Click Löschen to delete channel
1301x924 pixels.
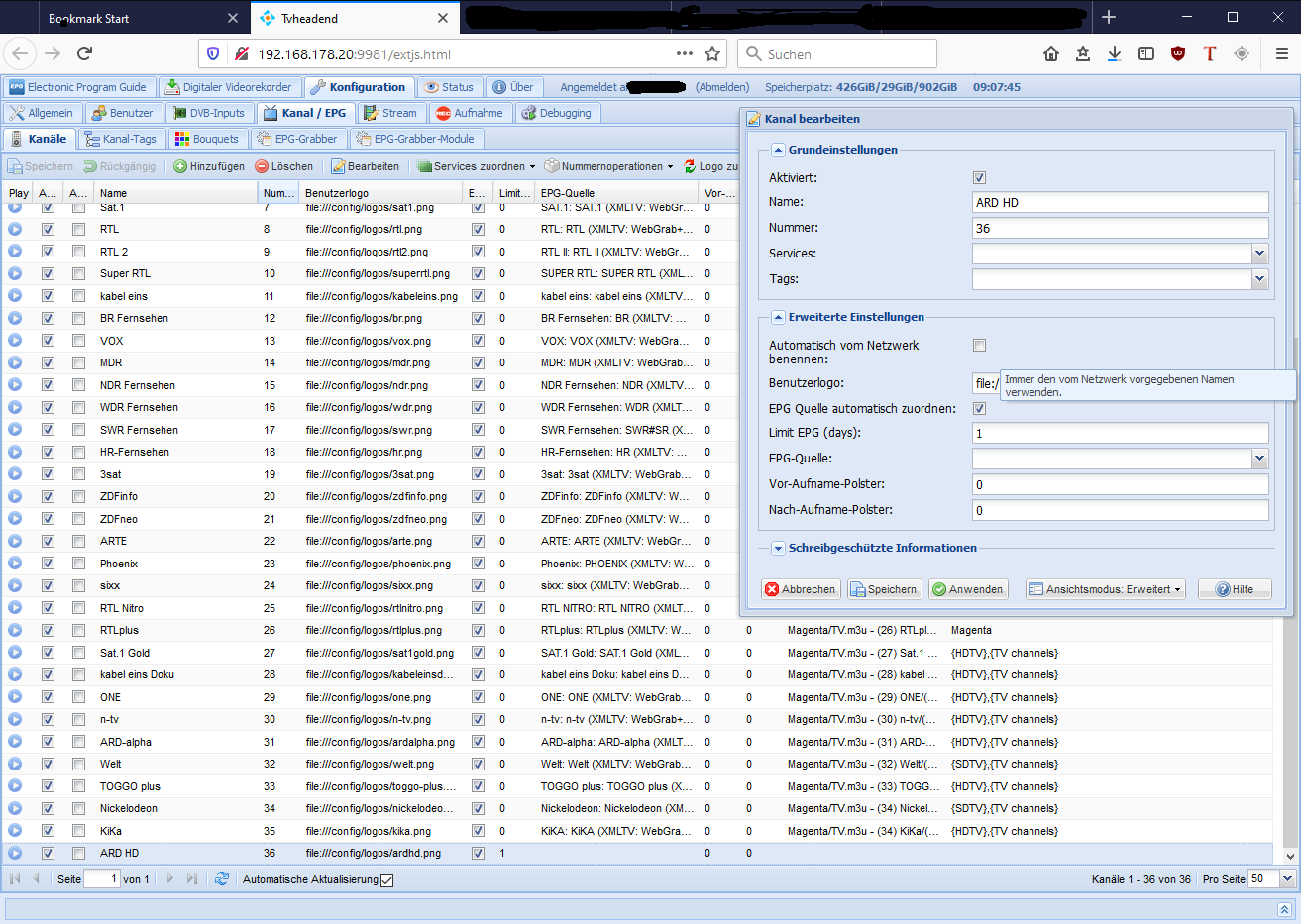284,166
